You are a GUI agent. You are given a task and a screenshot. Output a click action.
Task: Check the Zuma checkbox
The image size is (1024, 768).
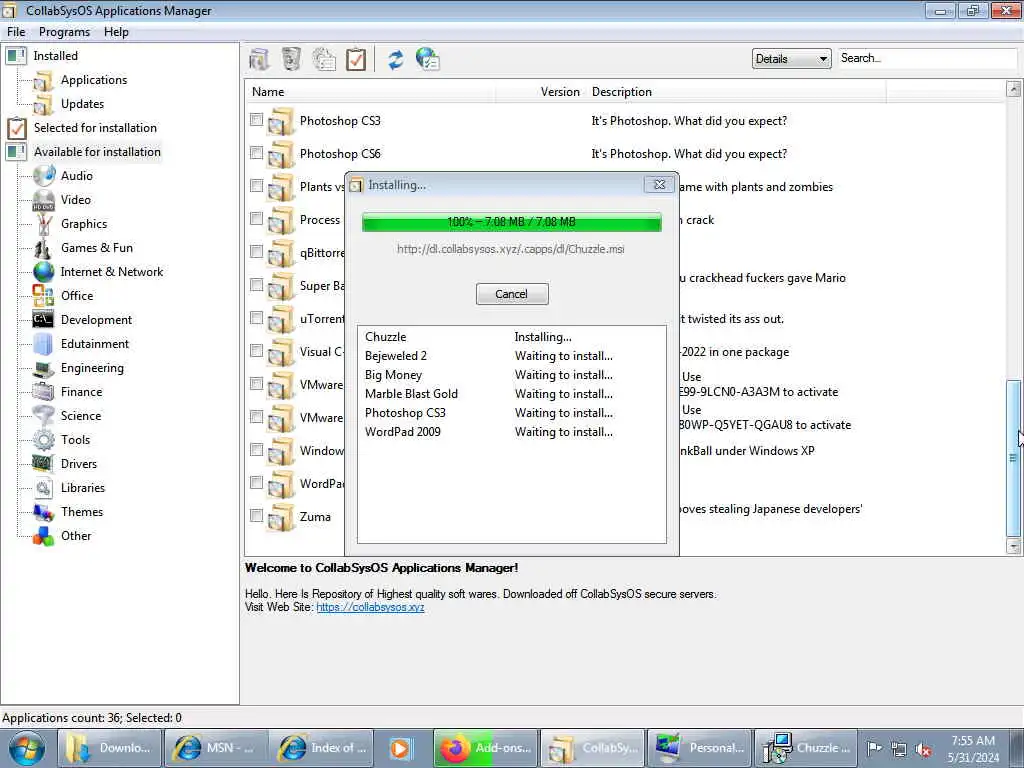(256, 515)
